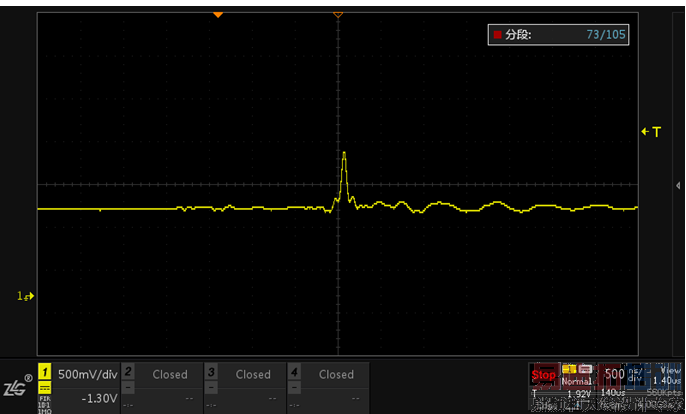Image resolution: width=686 pixels, height=414 pixels.
Task: Click the yellow acquisition mode icon
Action: point(569,370)
